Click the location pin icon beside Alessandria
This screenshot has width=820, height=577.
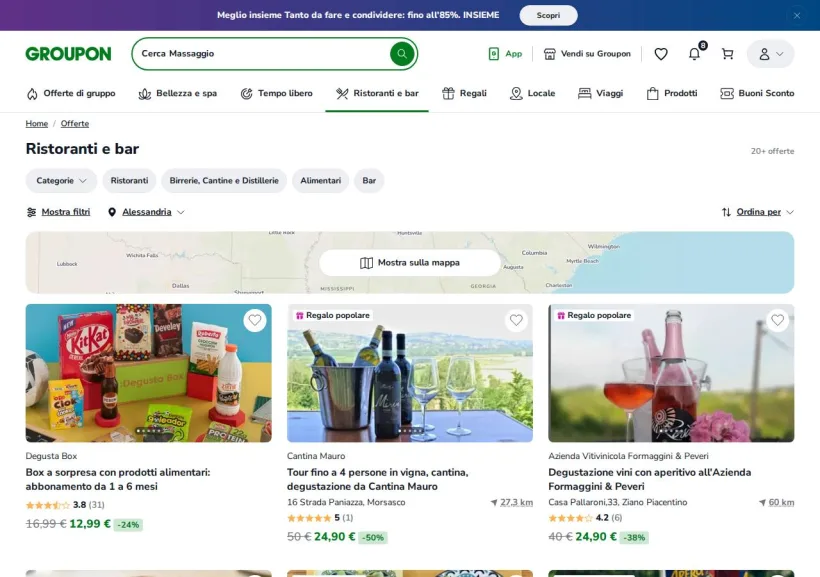[112, 212]
